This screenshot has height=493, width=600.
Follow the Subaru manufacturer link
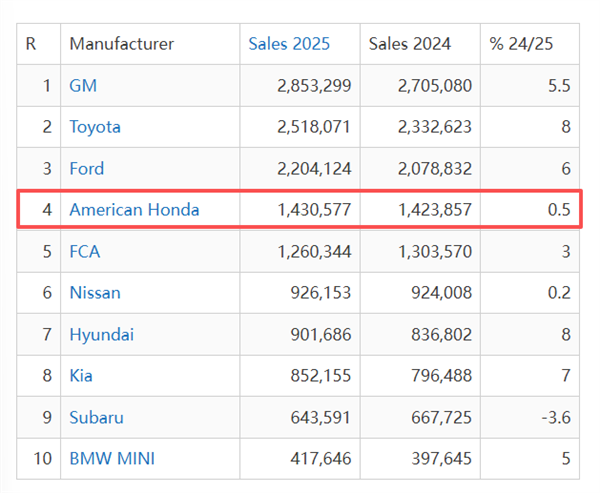[x=96, y=418]
